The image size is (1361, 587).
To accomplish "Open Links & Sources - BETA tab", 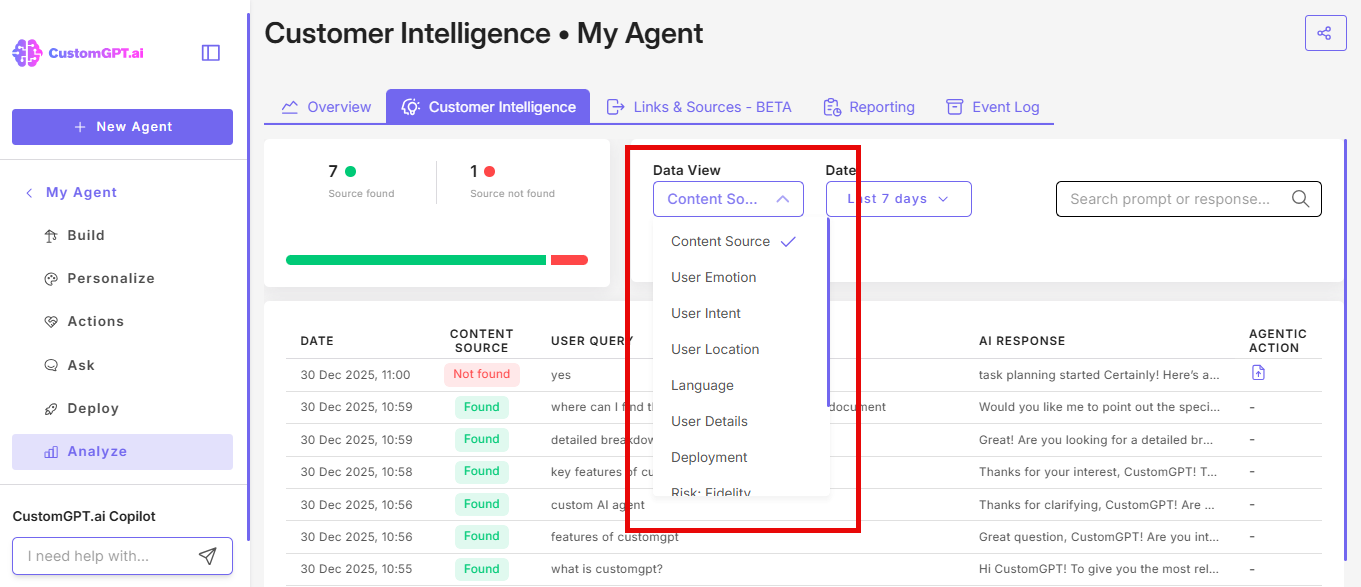I will coord(699,107).
